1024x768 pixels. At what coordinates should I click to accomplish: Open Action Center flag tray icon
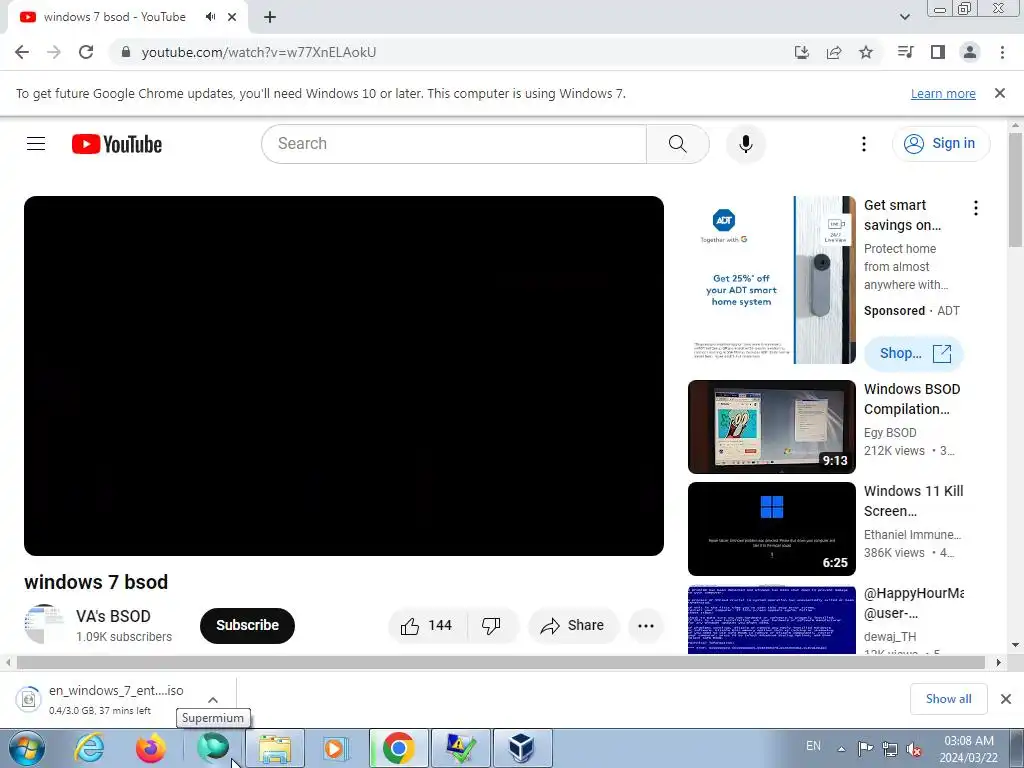click(865, 749)
